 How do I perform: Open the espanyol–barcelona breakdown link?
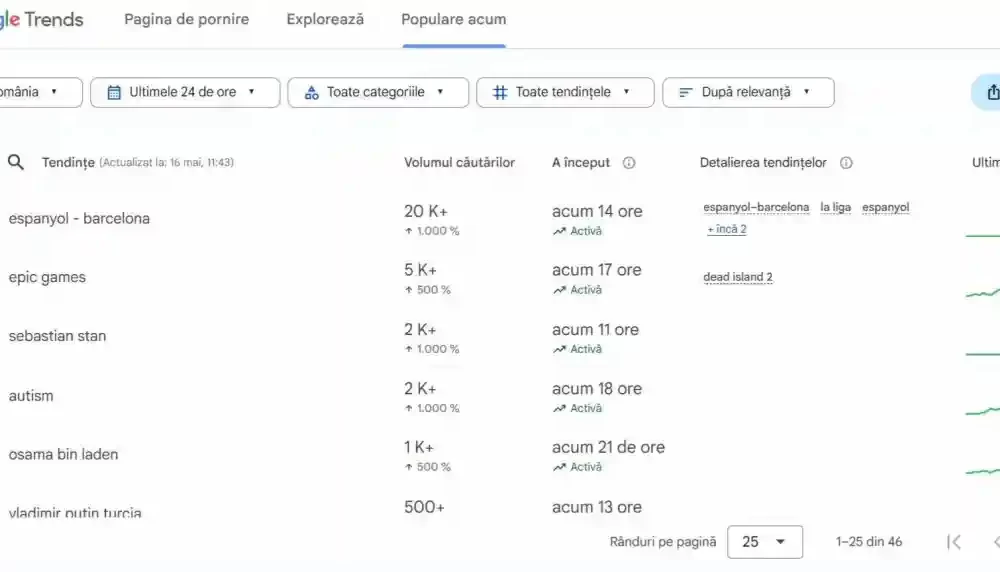[x=756, y=207]
